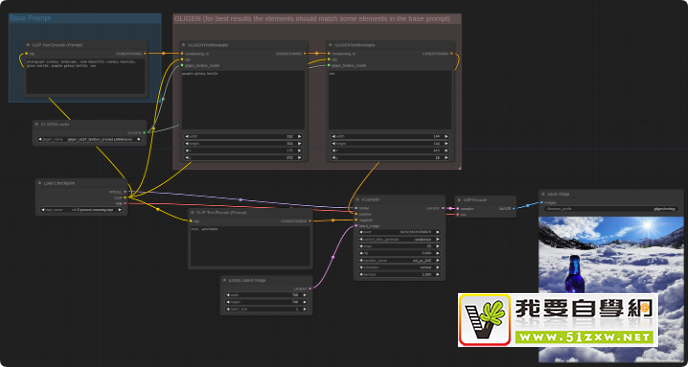This screenshot has height=367, width=688.
Task: Click the VAE Decode node collapse dot
Action: pos(459,200)
